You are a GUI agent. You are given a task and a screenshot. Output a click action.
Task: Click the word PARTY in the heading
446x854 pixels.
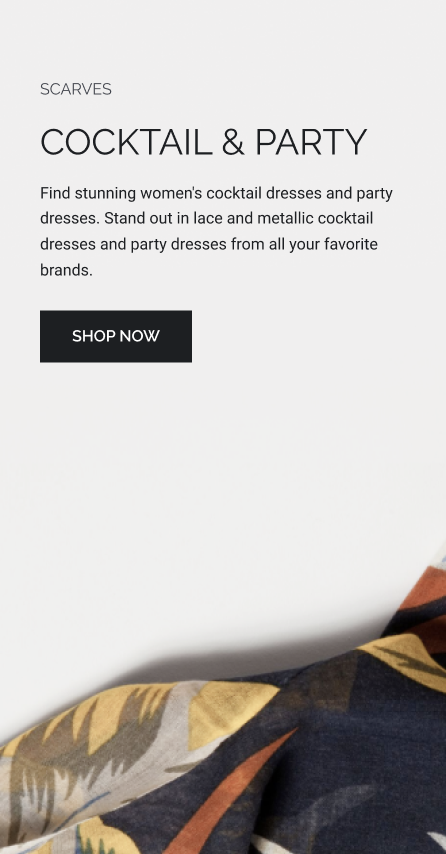pyautogui.click(x=311, y=142)
